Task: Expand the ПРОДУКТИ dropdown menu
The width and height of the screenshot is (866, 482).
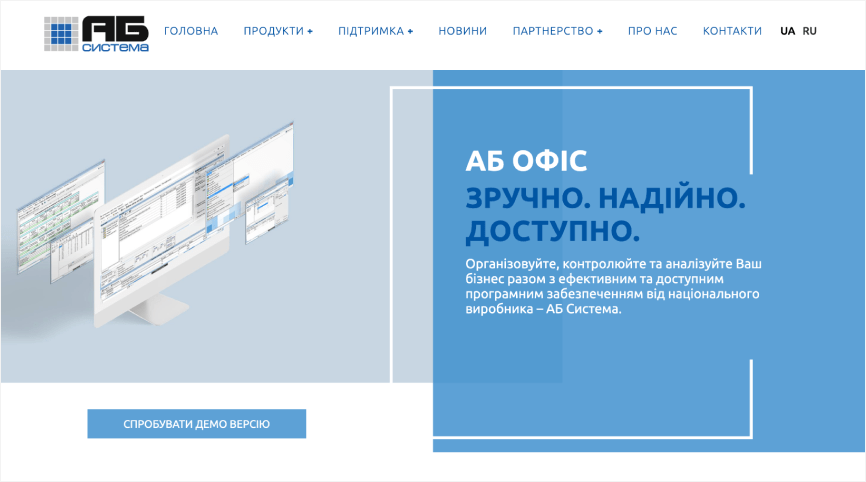Action: (x=278, y=31)
